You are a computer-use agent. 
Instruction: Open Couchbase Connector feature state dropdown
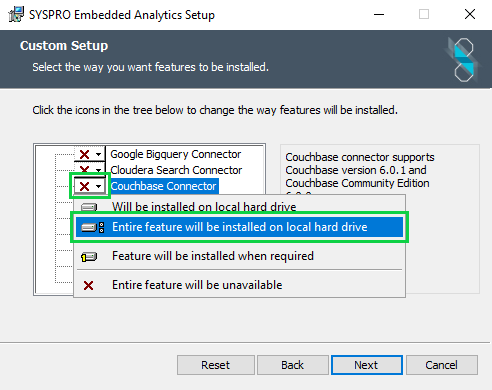point(90,186)
